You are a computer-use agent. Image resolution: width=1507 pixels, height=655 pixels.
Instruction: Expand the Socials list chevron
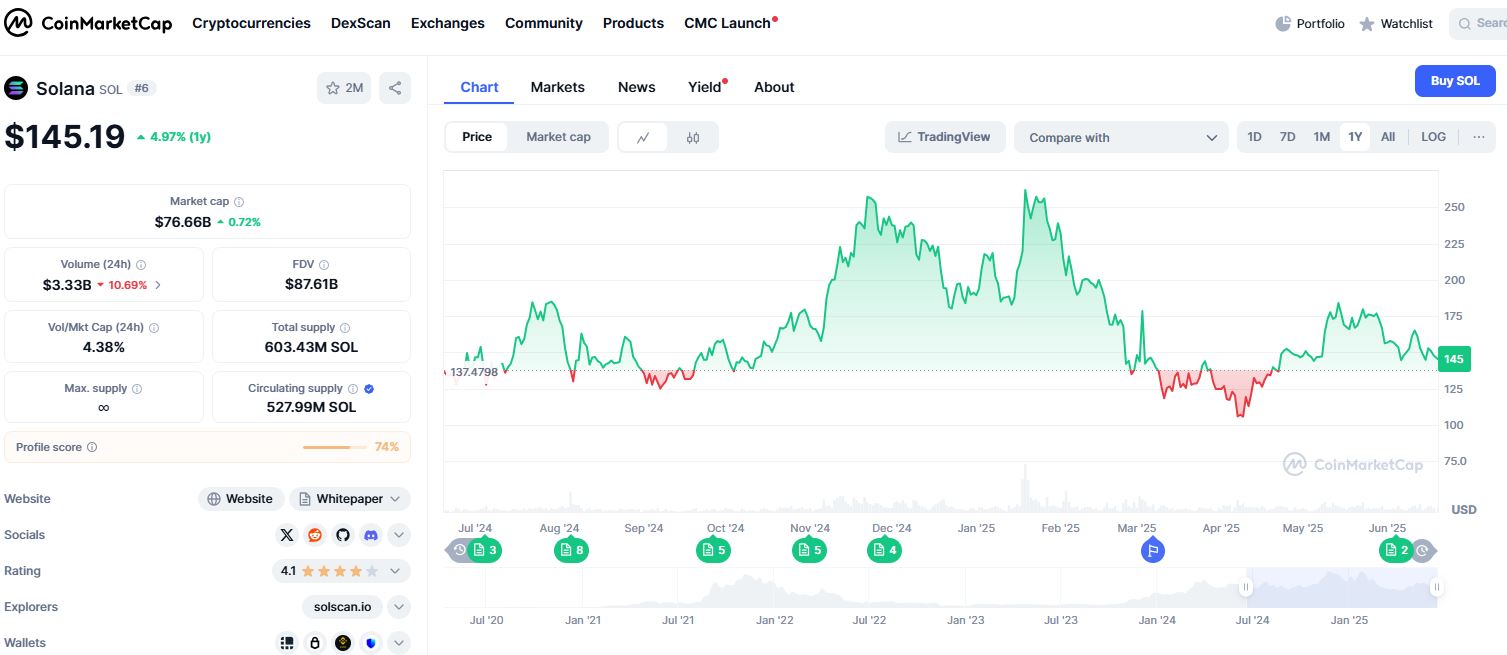(399, 535)
